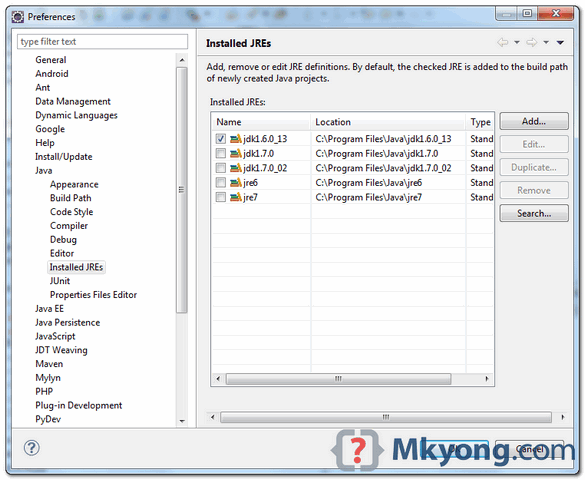Select Google in the preferences tree
The height and width of the screenshot is (480, 585).
point(50,129)
